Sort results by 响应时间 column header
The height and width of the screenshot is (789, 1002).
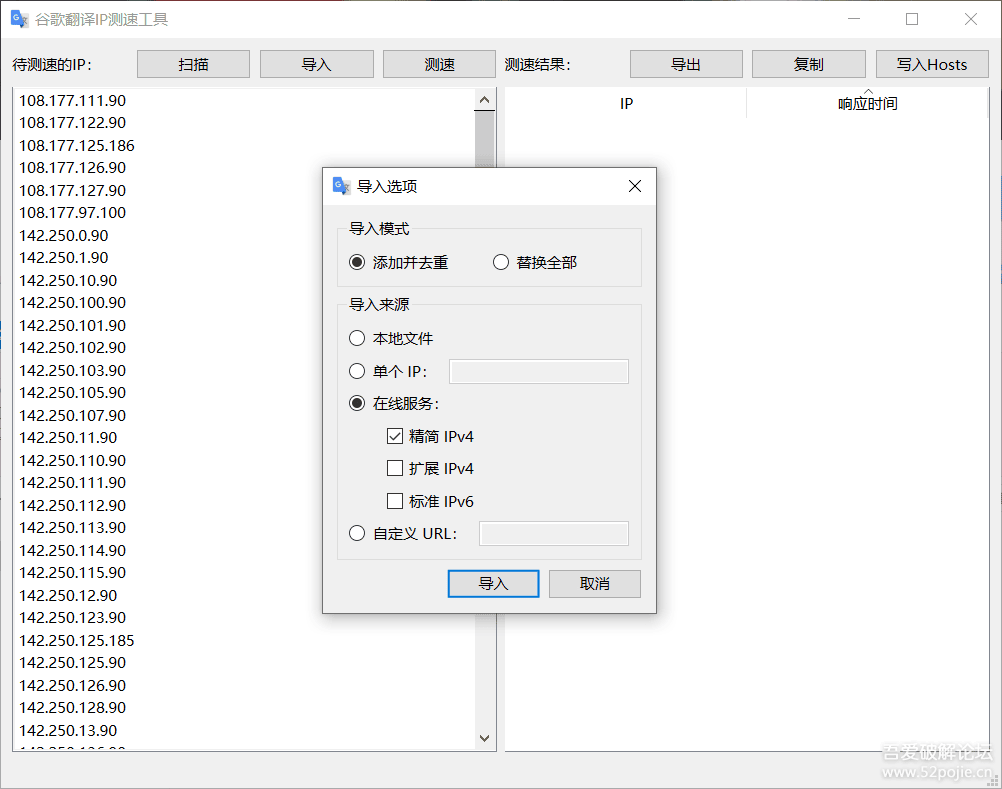(867, 103)
